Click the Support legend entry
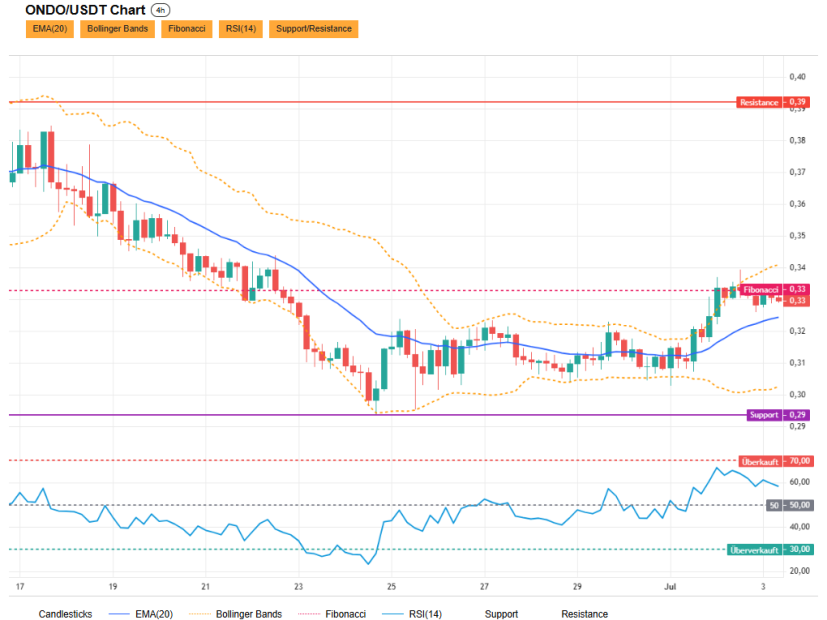The height and width of the screenshot is (620, 827). [x=501, y=614]
